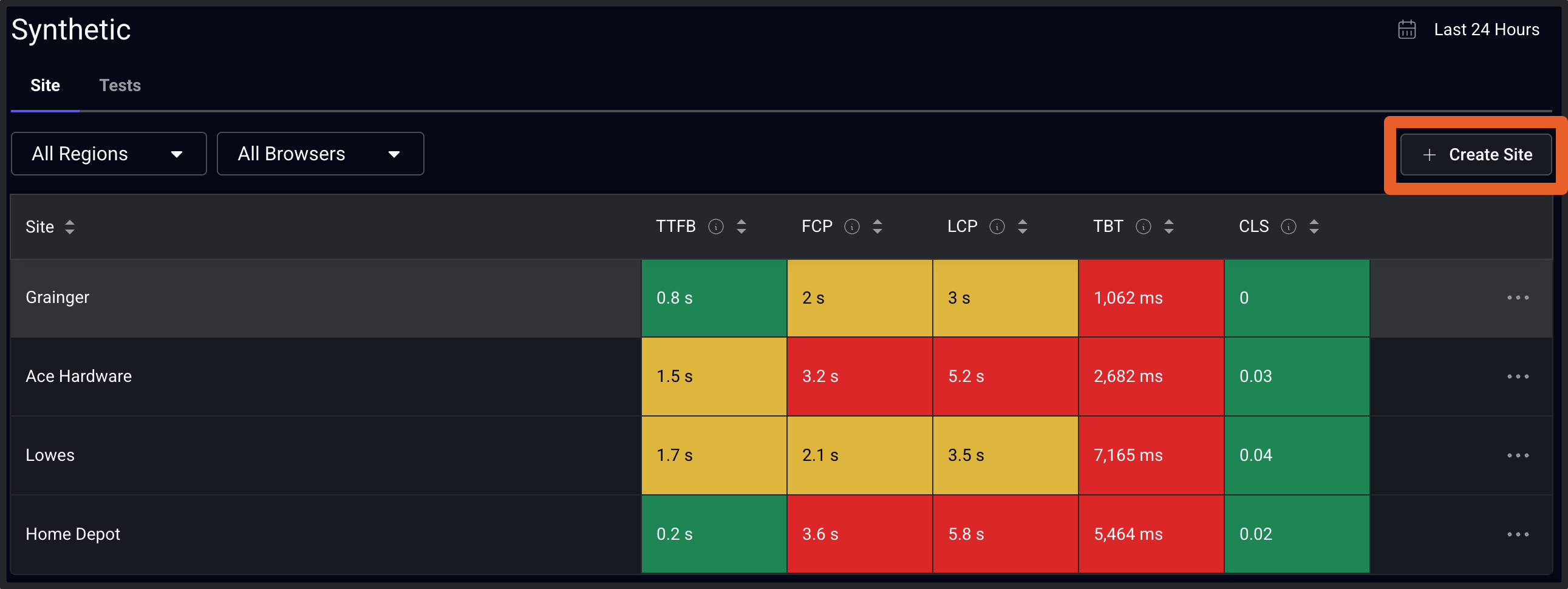Screen dimensions: 1568x589
Task: View the TBT info tooltip icon
Action: [1144, 226]
